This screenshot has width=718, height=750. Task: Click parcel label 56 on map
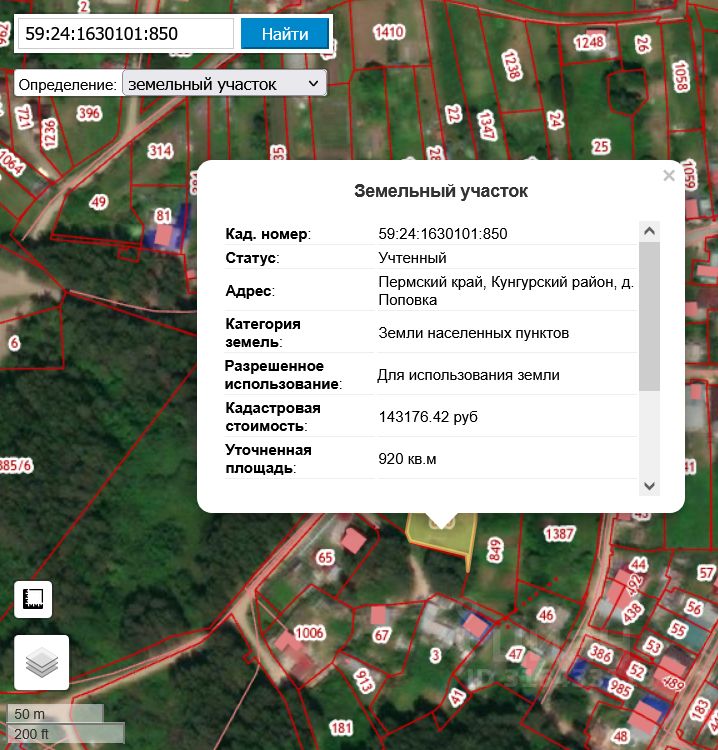(x=693, y=607)
